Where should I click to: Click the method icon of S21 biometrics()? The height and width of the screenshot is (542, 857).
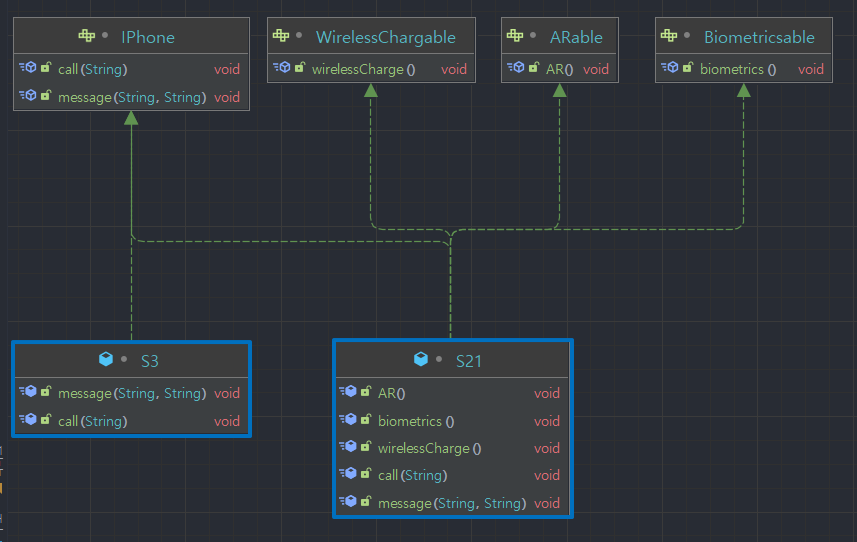[x=348, y=420]
